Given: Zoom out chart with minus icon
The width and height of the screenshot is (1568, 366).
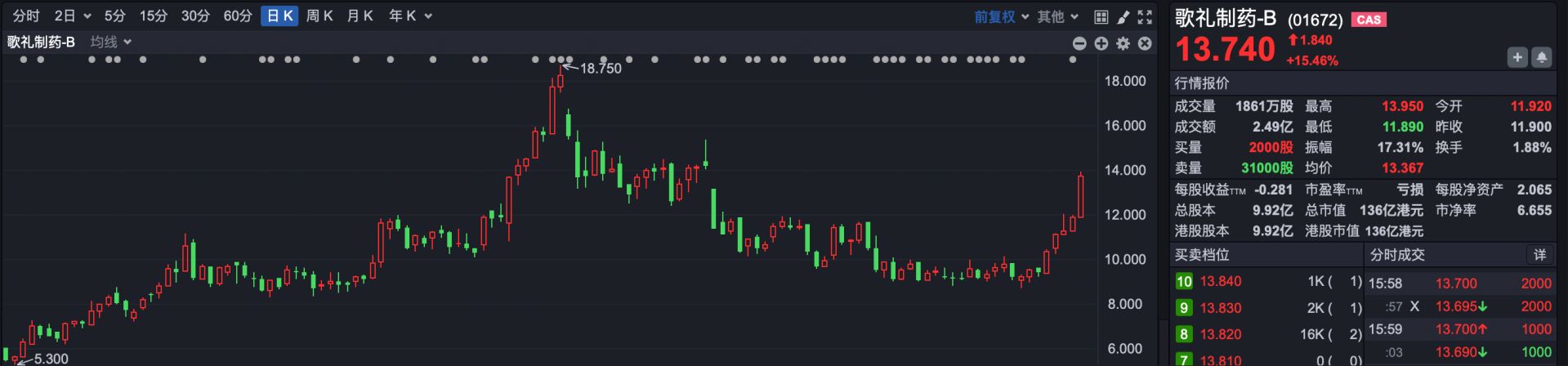Looking at the screenshot, I should (x=1079, y=43).
